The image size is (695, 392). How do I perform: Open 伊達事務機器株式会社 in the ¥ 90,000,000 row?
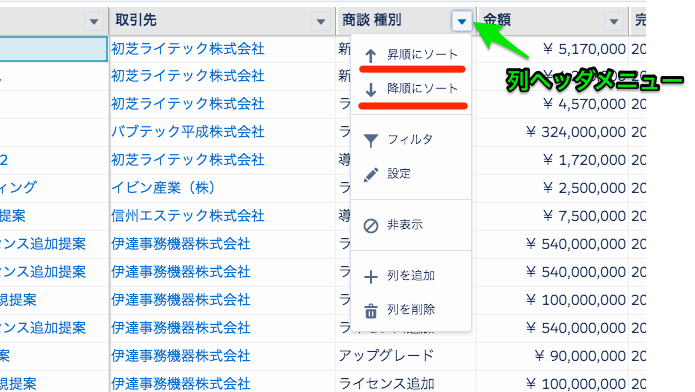(181, 356)
